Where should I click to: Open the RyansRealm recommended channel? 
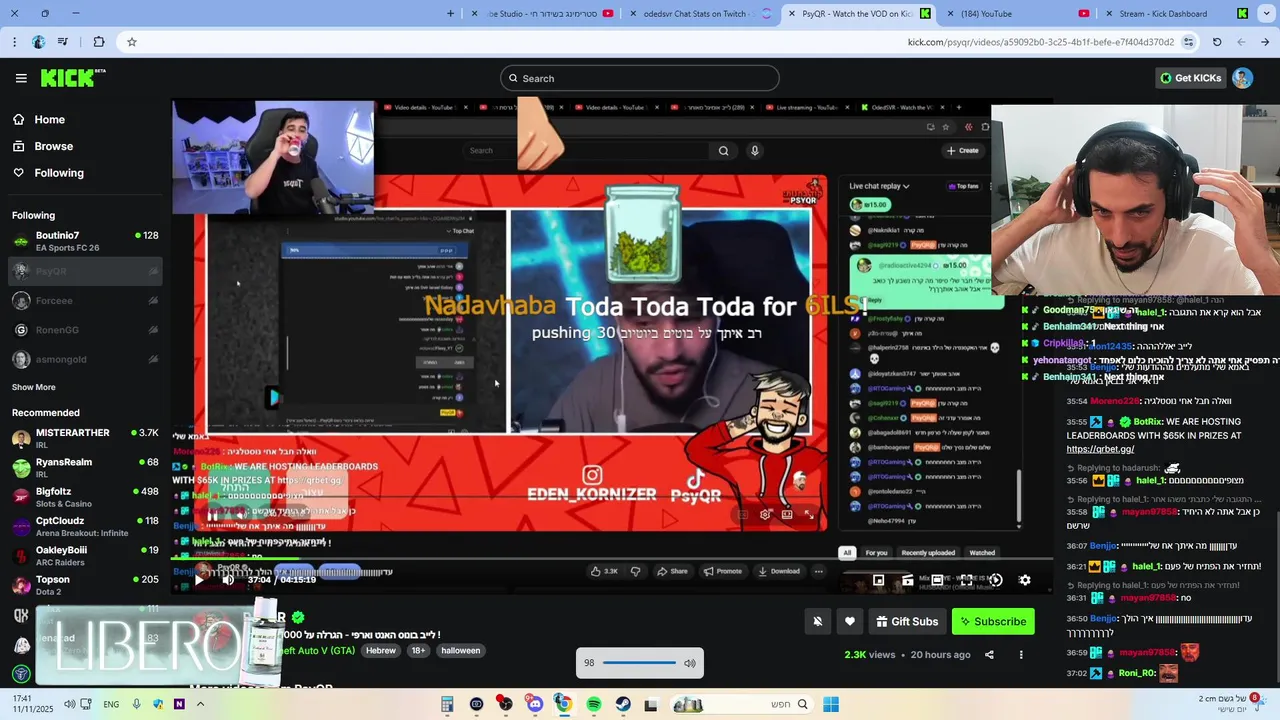pos(85,467)
